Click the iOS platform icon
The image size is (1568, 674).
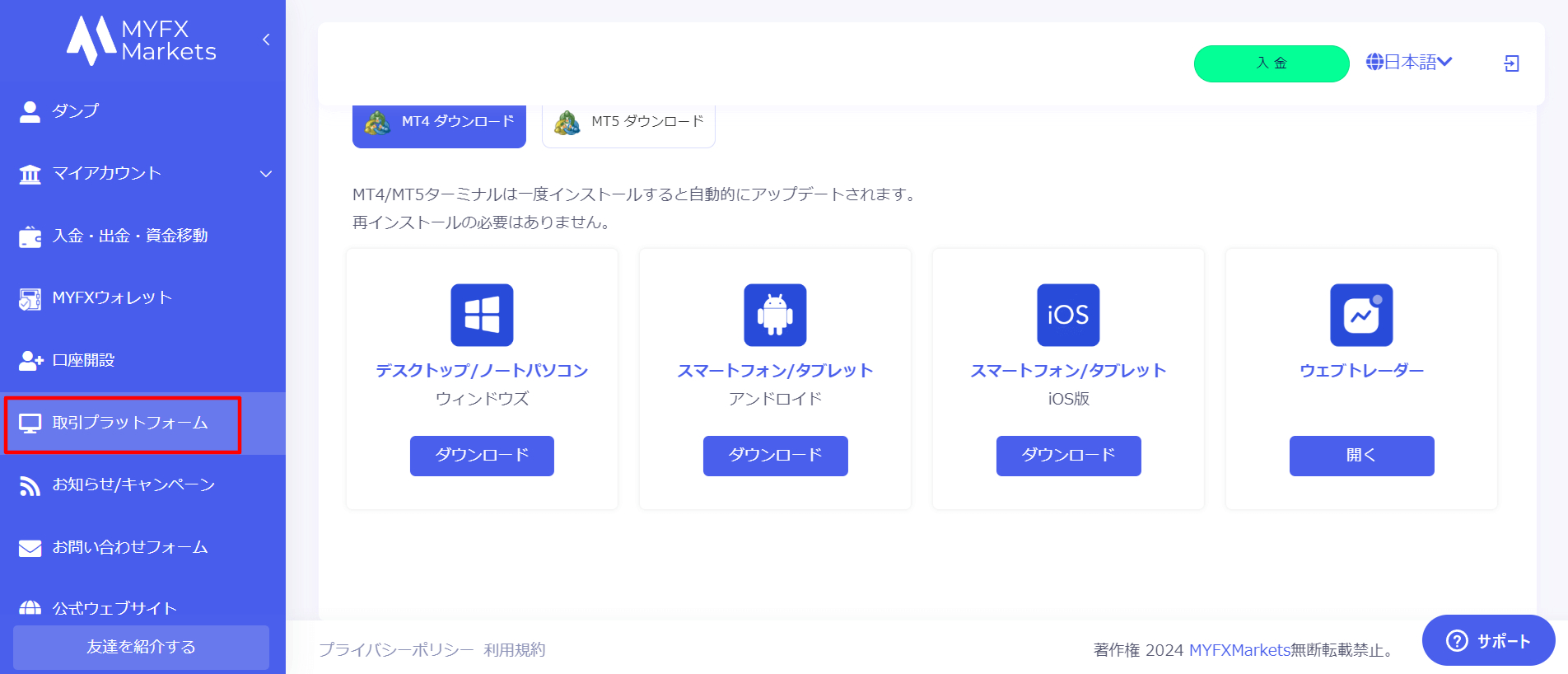(1068, 315)
